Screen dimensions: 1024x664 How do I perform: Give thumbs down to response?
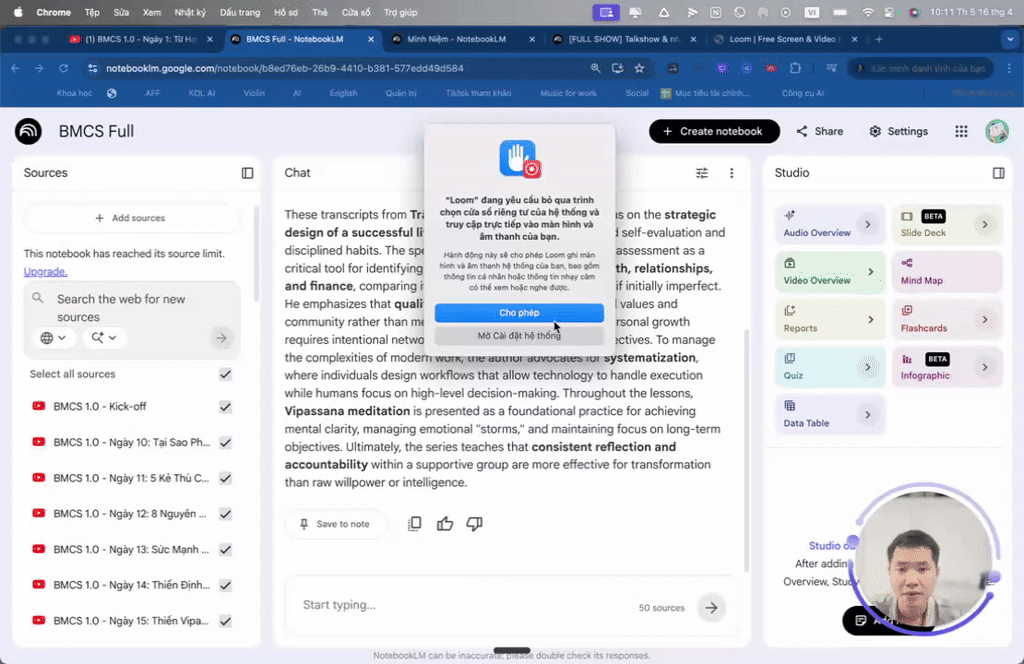[475, 524]
